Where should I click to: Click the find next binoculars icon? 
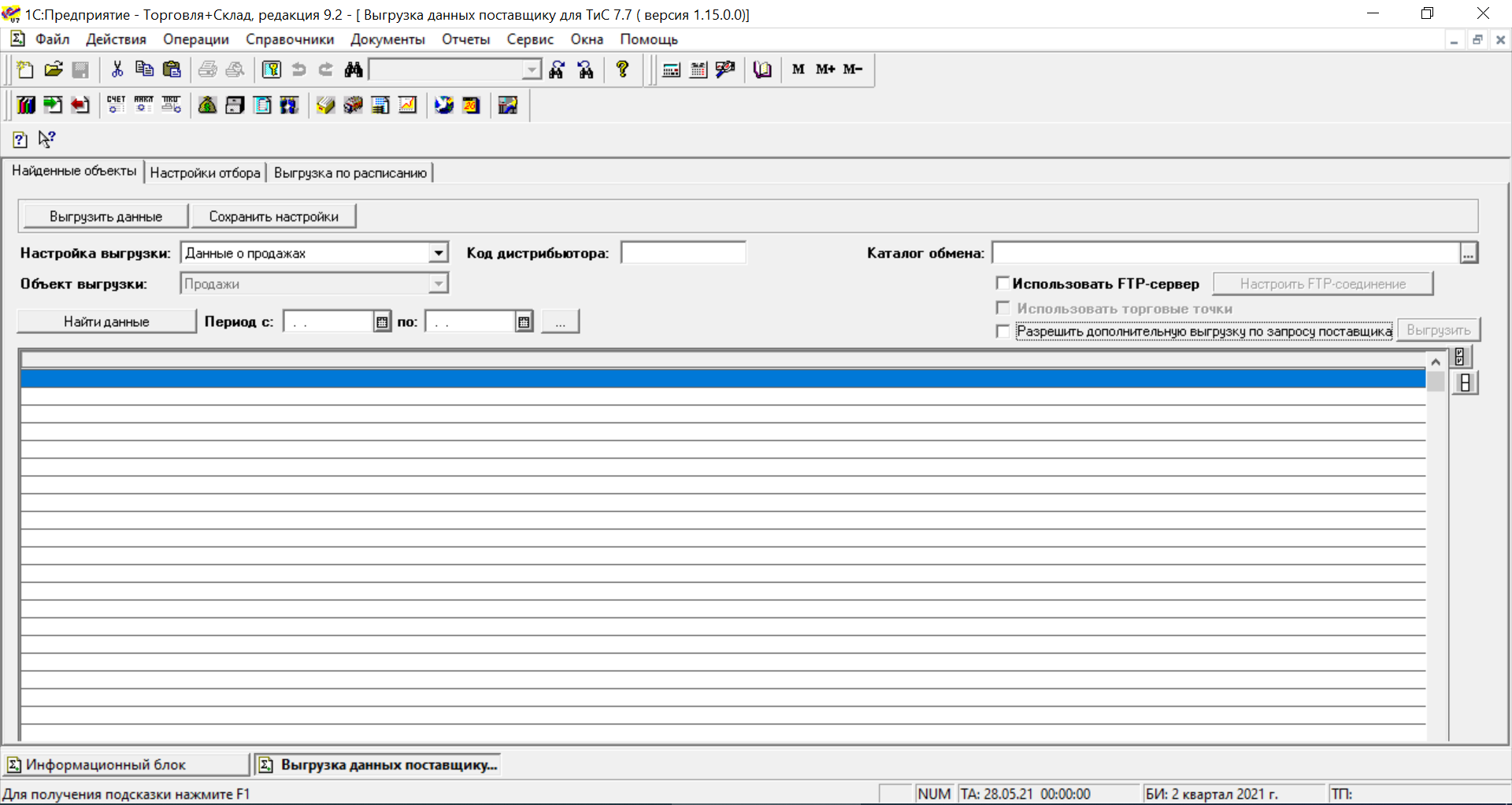[x=557, y=69]
